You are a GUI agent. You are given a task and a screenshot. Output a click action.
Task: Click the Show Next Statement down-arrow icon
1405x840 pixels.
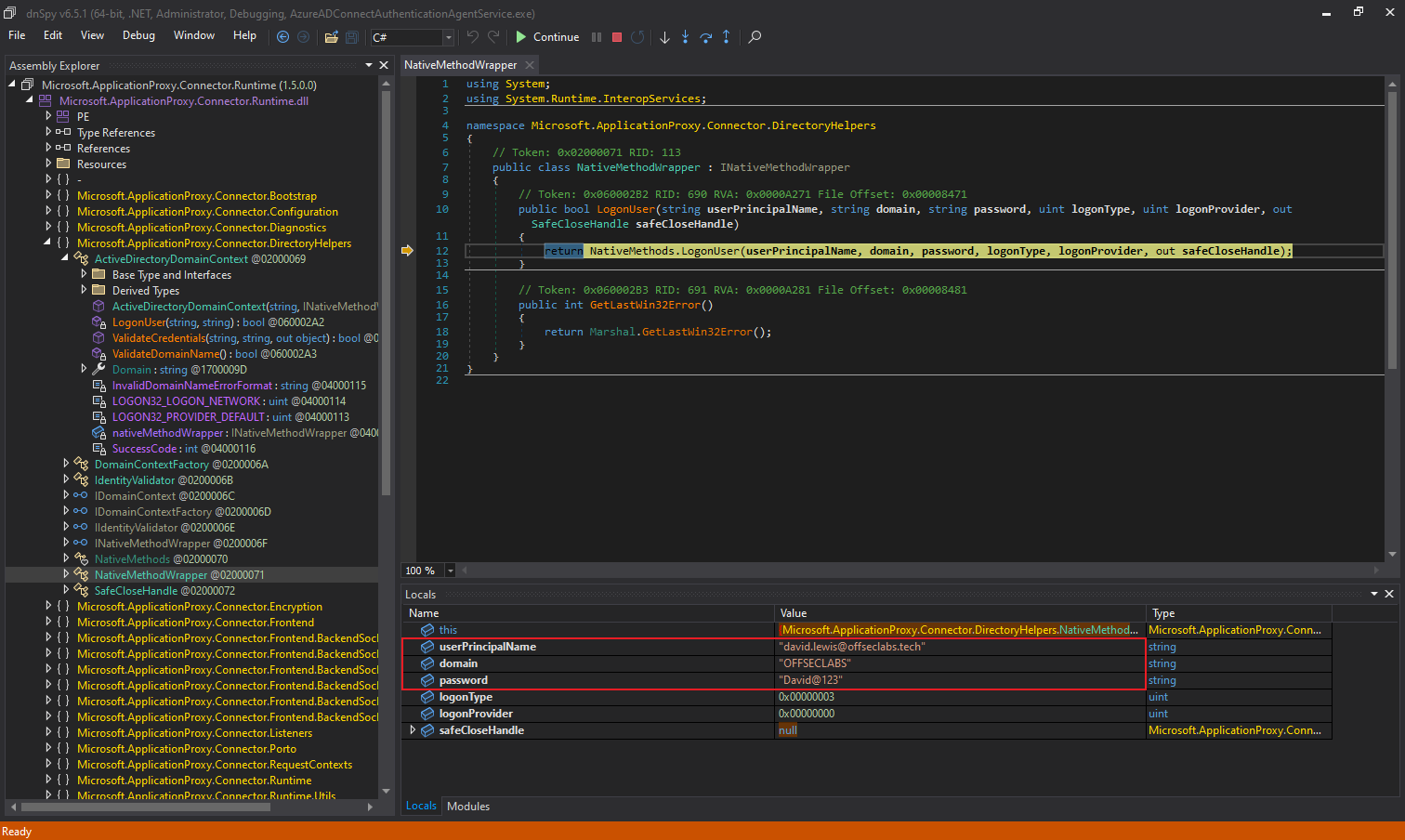(664, 37)
